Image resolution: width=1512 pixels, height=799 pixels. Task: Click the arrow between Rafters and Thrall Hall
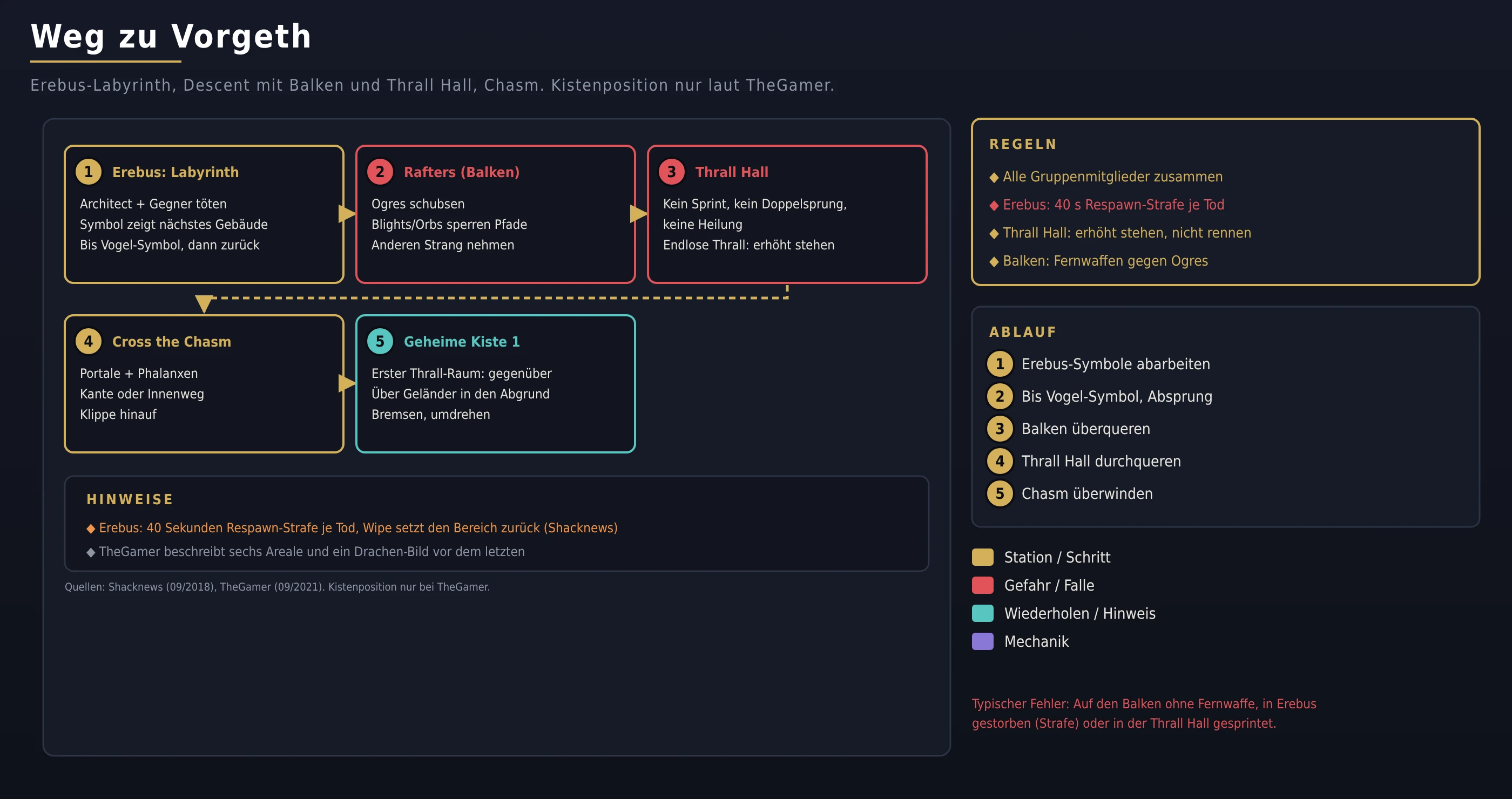pos(639,214)
